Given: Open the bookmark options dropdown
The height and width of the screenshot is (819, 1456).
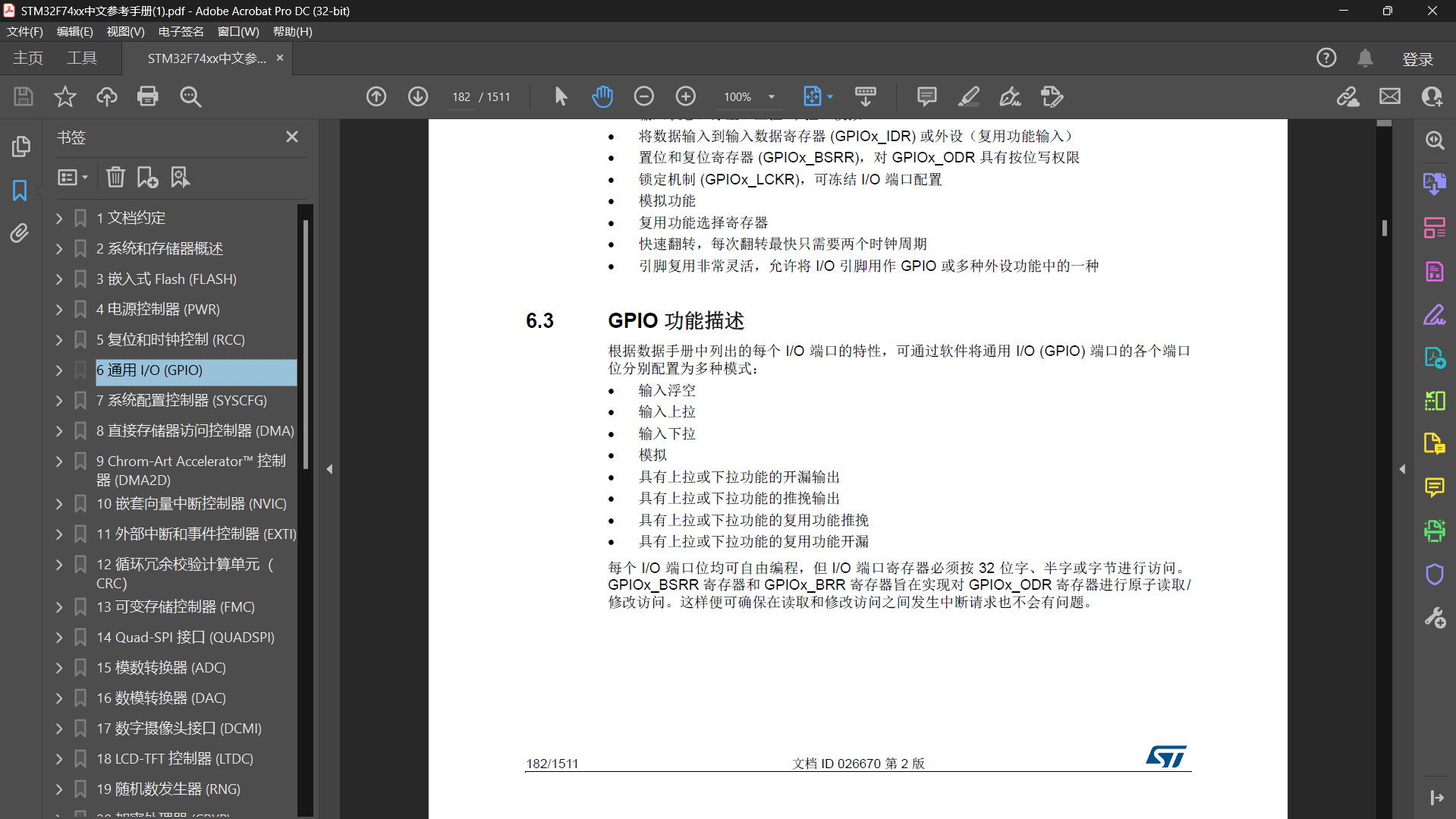Looking at the screenshot, I should (x=73, y=177).
